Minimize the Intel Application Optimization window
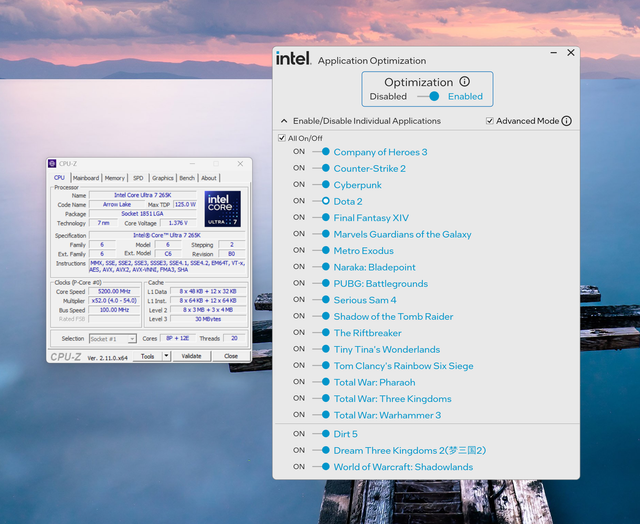 click(x=553, y=53)
